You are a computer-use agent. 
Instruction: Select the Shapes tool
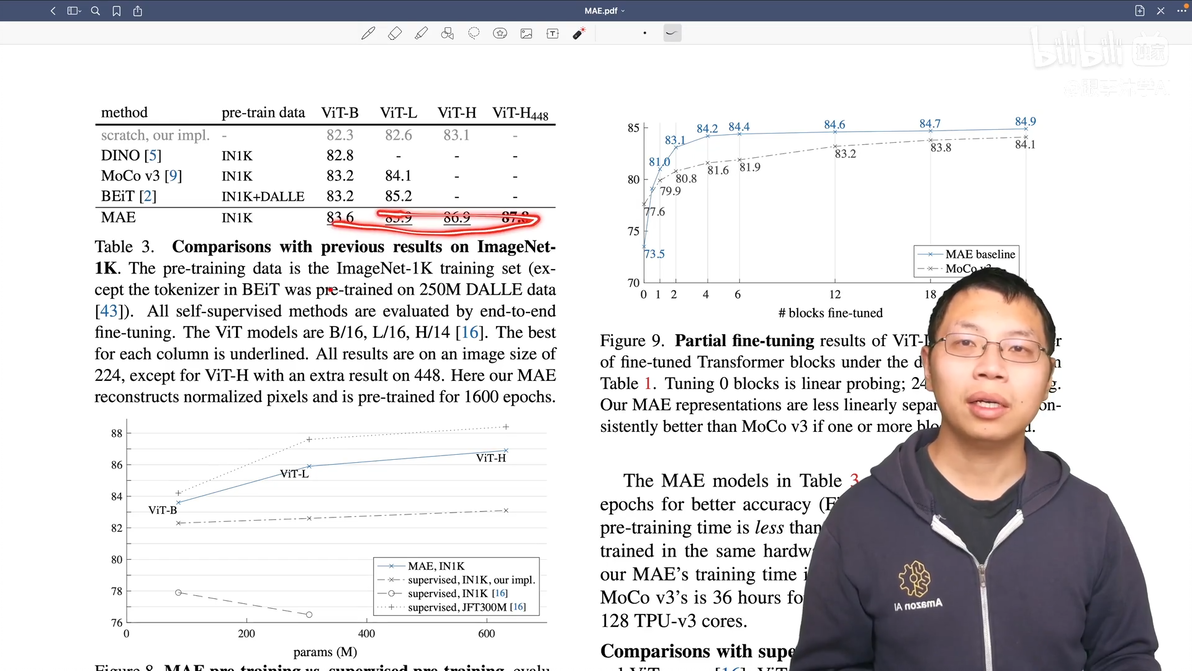tap(447, 33)
